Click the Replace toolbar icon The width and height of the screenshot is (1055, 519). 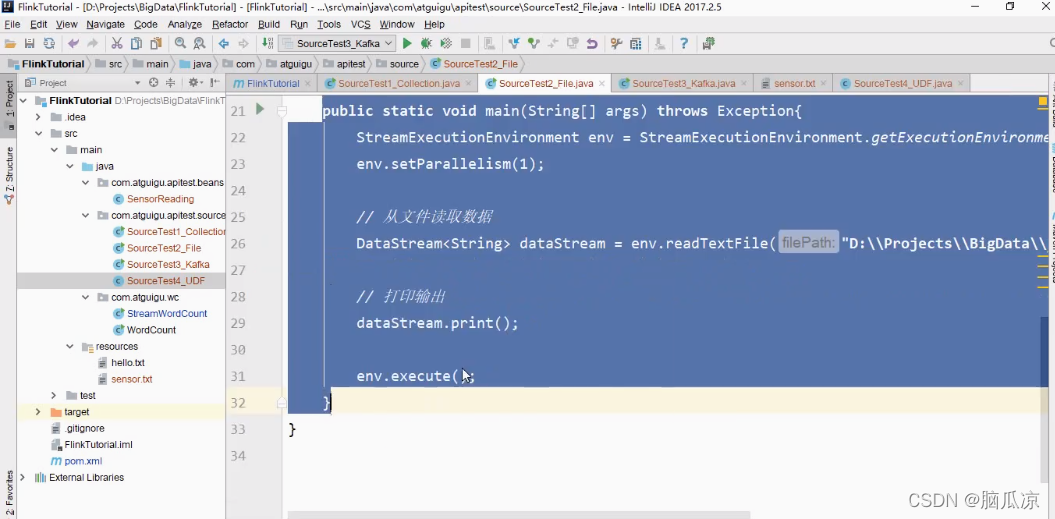click(x=199, y=44)
